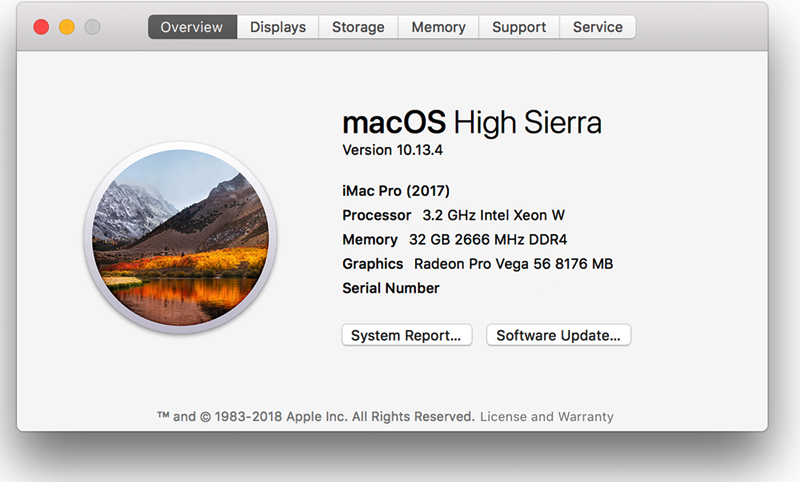
Task: Click the Apple copyright notice text
Action: [x=316, y=417]
